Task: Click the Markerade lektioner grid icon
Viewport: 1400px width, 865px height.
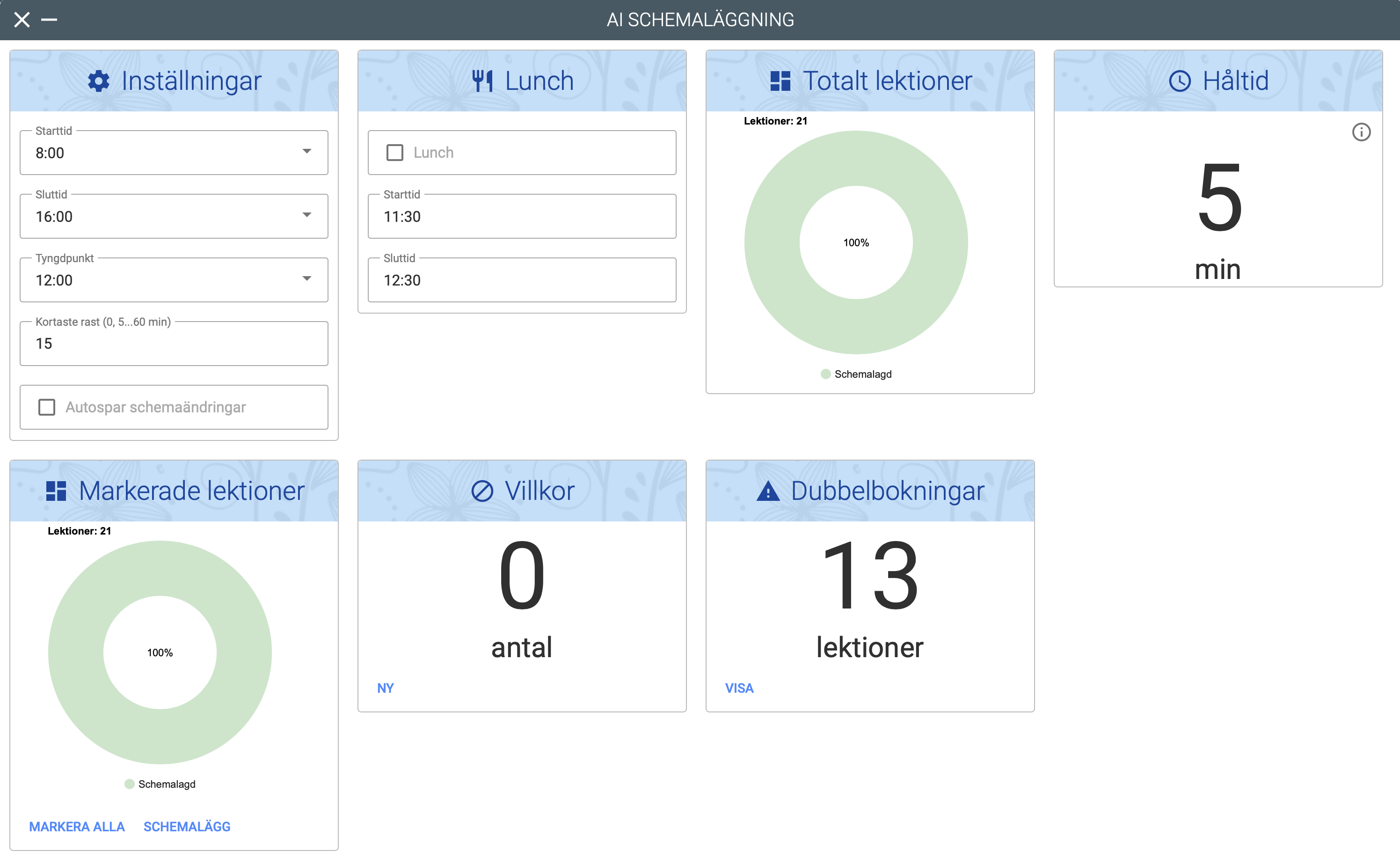Action: click(56, 491)
